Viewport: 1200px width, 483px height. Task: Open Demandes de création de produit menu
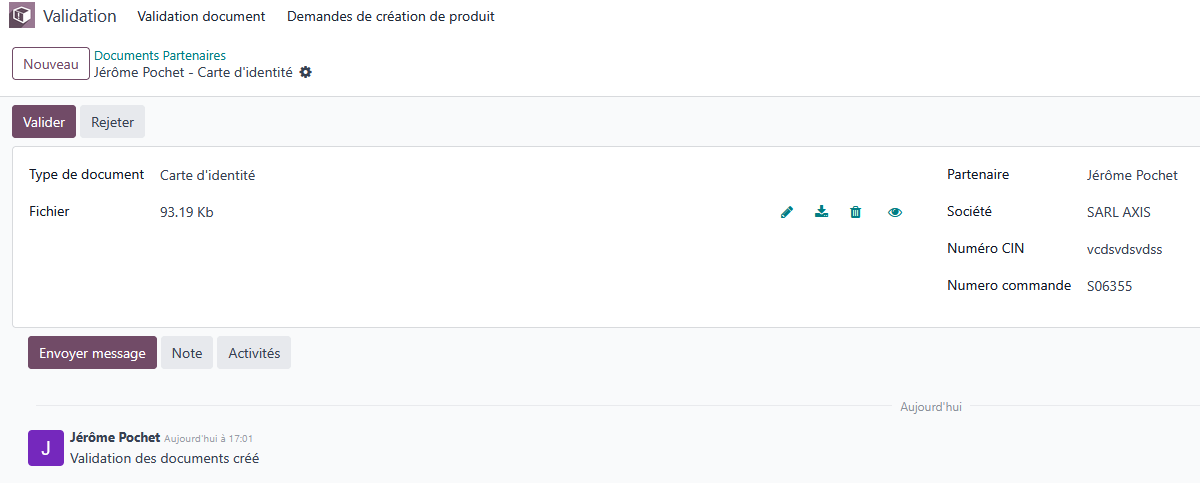click(391, 17)
